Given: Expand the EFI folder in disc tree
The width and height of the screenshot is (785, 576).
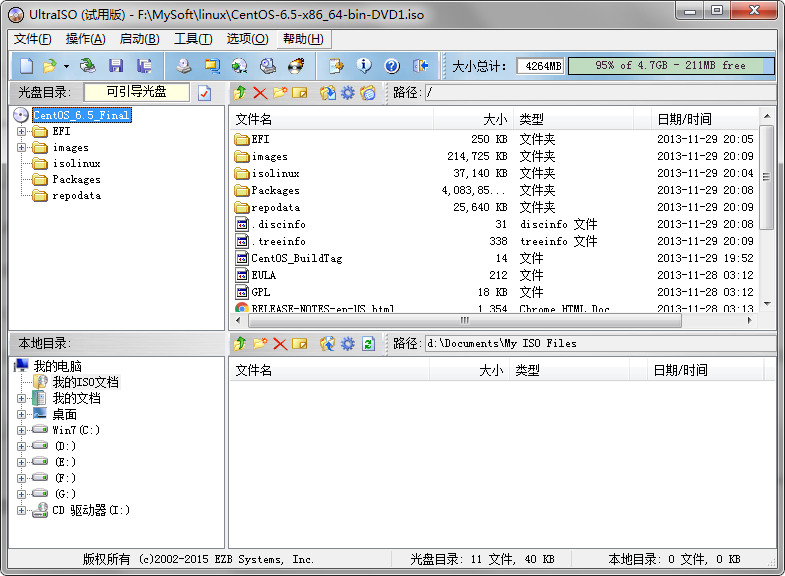Looking at the screenshot, I should click(21, 132).
